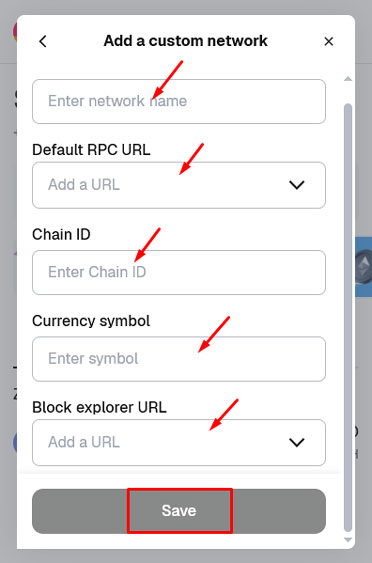Click the Enter network name field

click(179, 101)
